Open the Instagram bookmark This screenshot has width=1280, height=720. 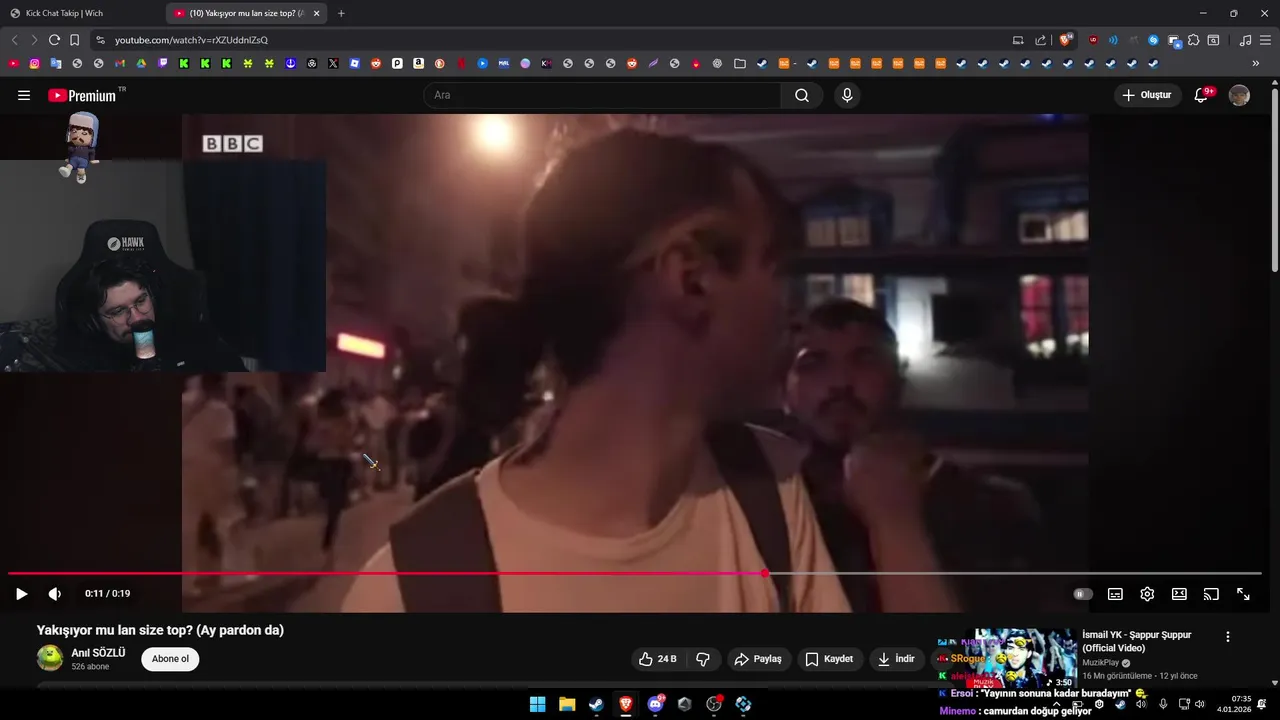[x=34, y=63]
